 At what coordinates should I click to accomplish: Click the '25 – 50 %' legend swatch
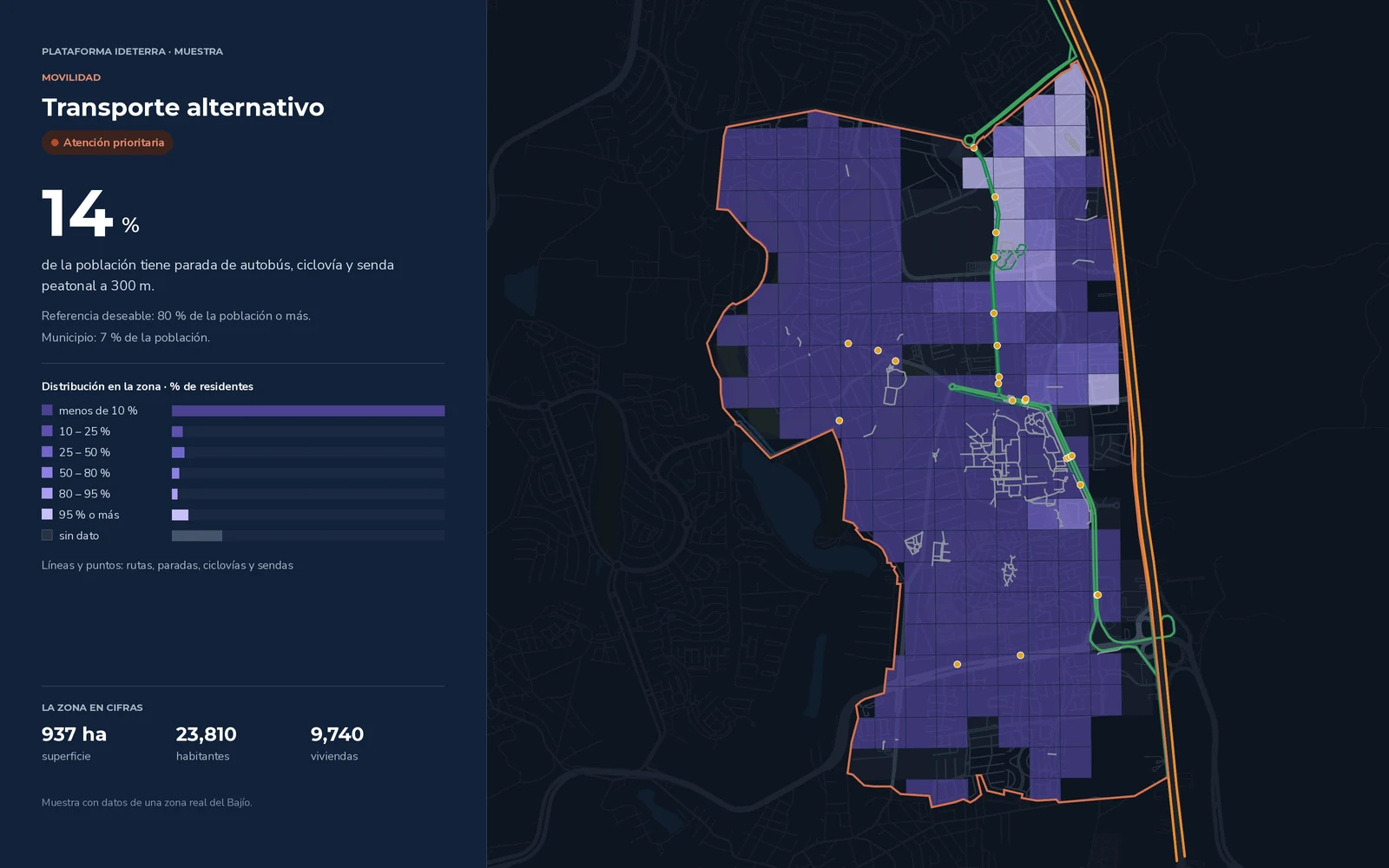coord(47,451)
